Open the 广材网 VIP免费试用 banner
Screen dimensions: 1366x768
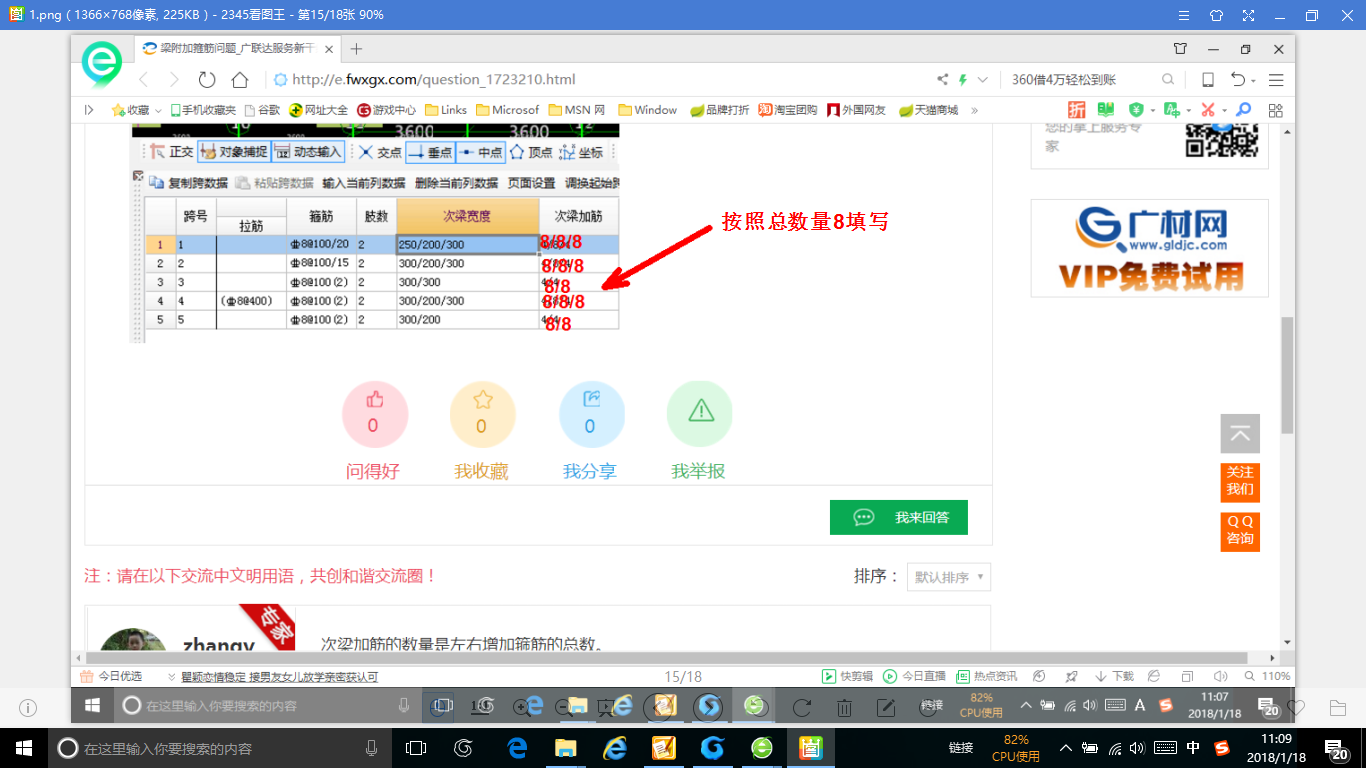[1150, 248]
